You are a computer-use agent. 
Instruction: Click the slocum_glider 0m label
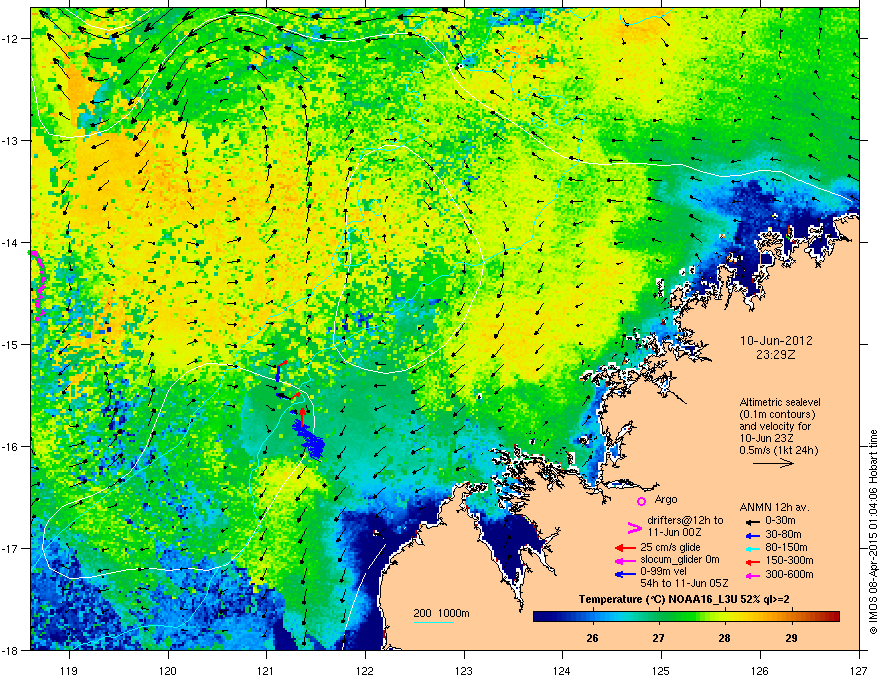[680, 560]
